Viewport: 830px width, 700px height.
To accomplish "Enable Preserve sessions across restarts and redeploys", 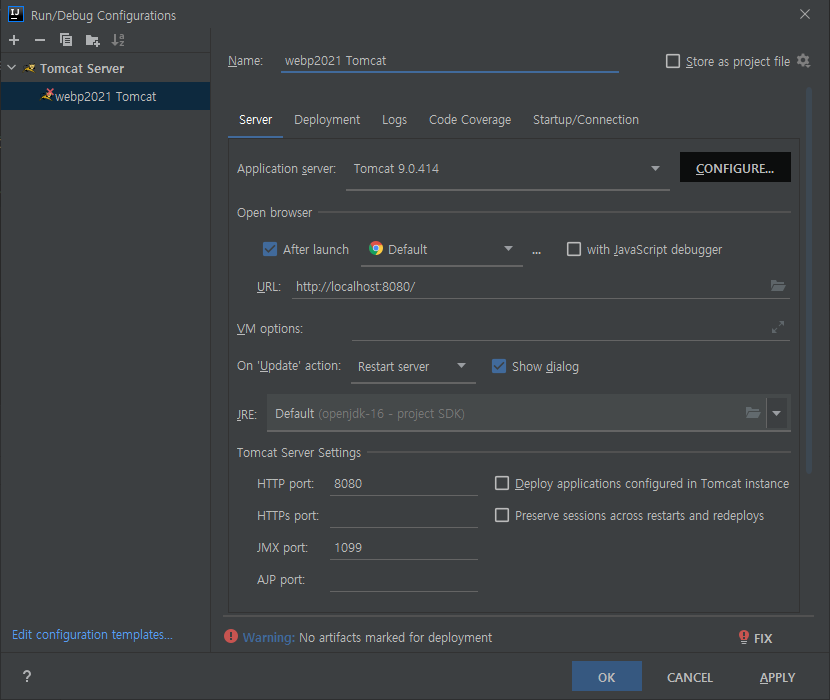I will click(x=502, y=515).
